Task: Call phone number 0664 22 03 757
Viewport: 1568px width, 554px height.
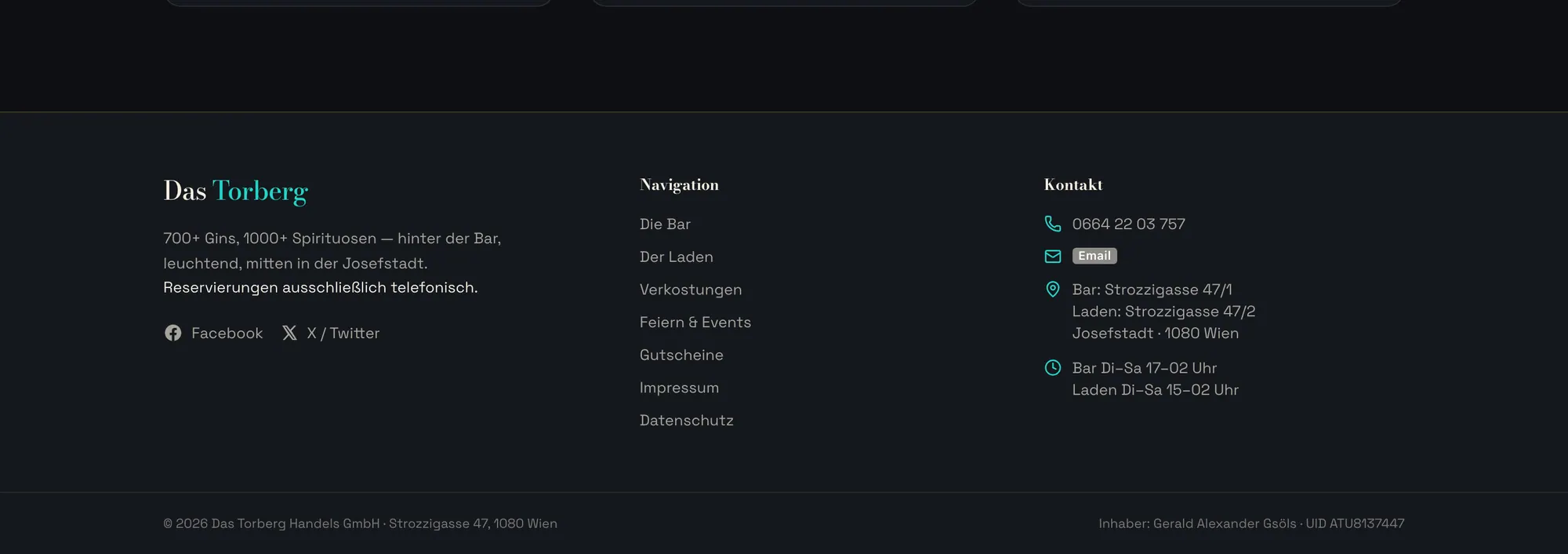Action: [x=1129, y=224]
